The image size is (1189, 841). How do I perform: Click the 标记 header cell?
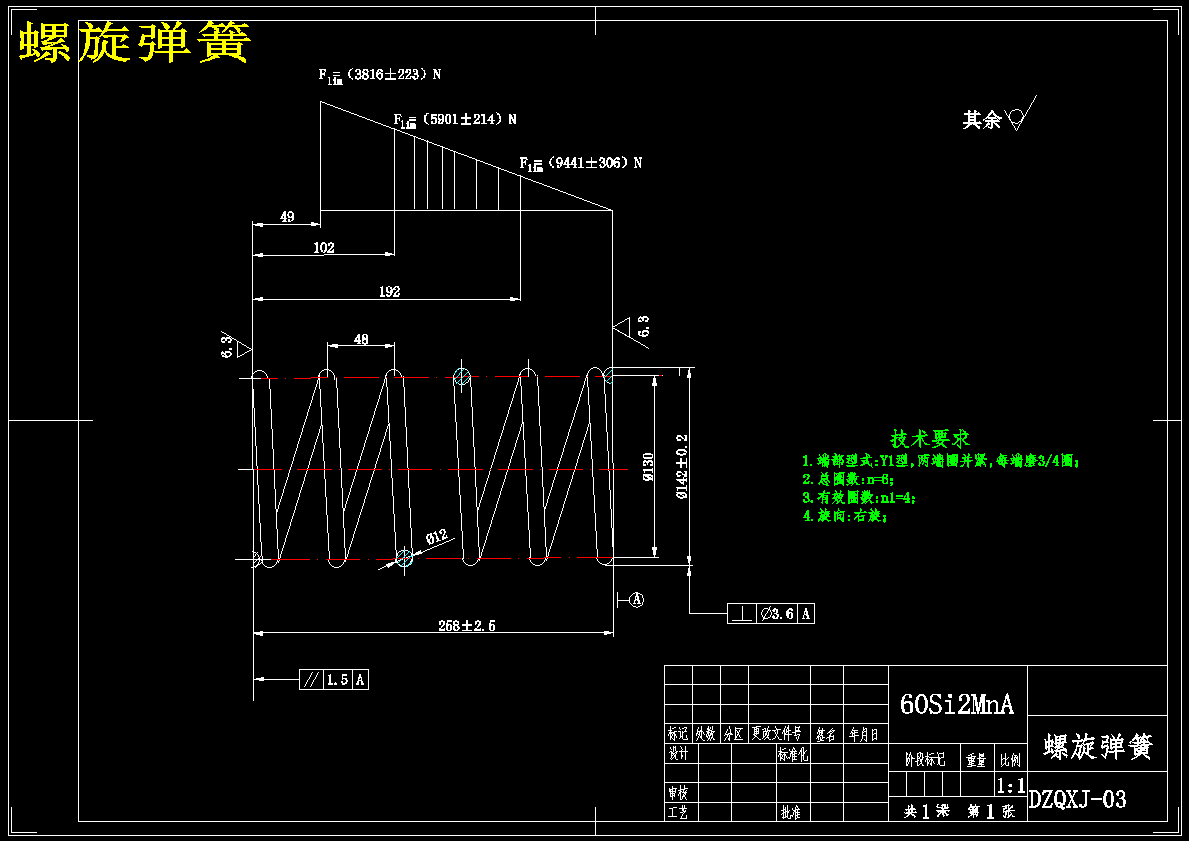(678, 733)
